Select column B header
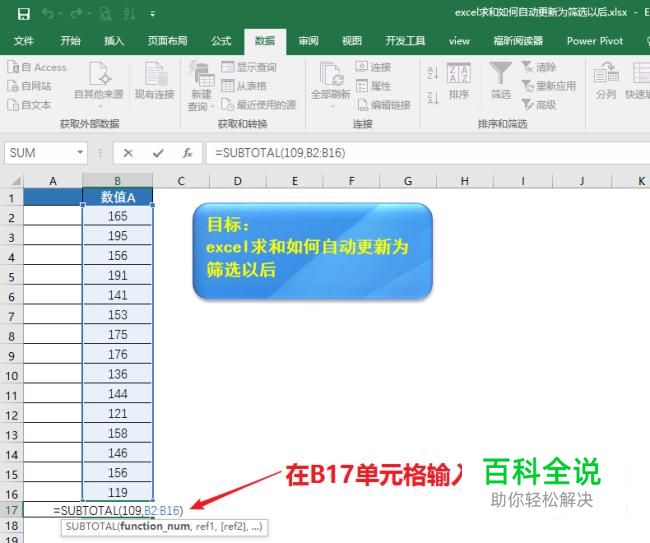 [x=118, y=181]
